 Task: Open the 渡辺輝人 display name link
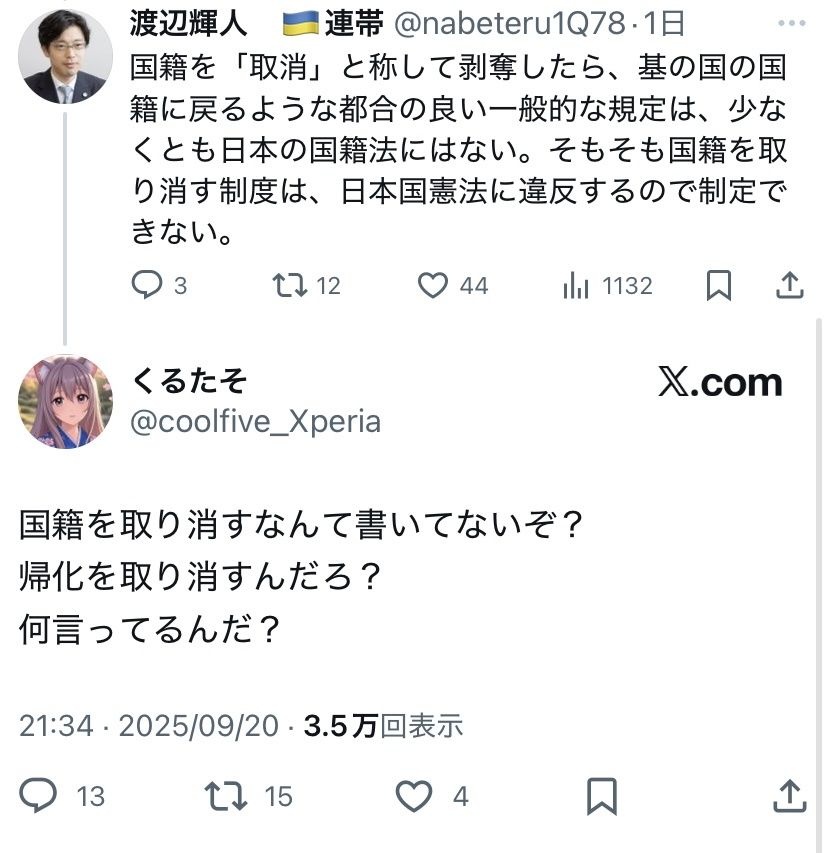[x=190, y=24]
